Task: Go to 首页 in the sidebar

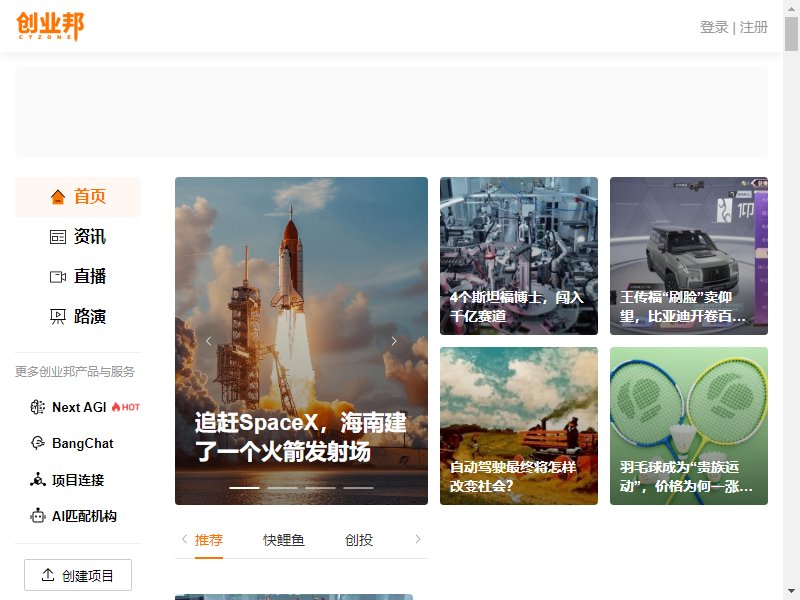Action: click(78, 197)
